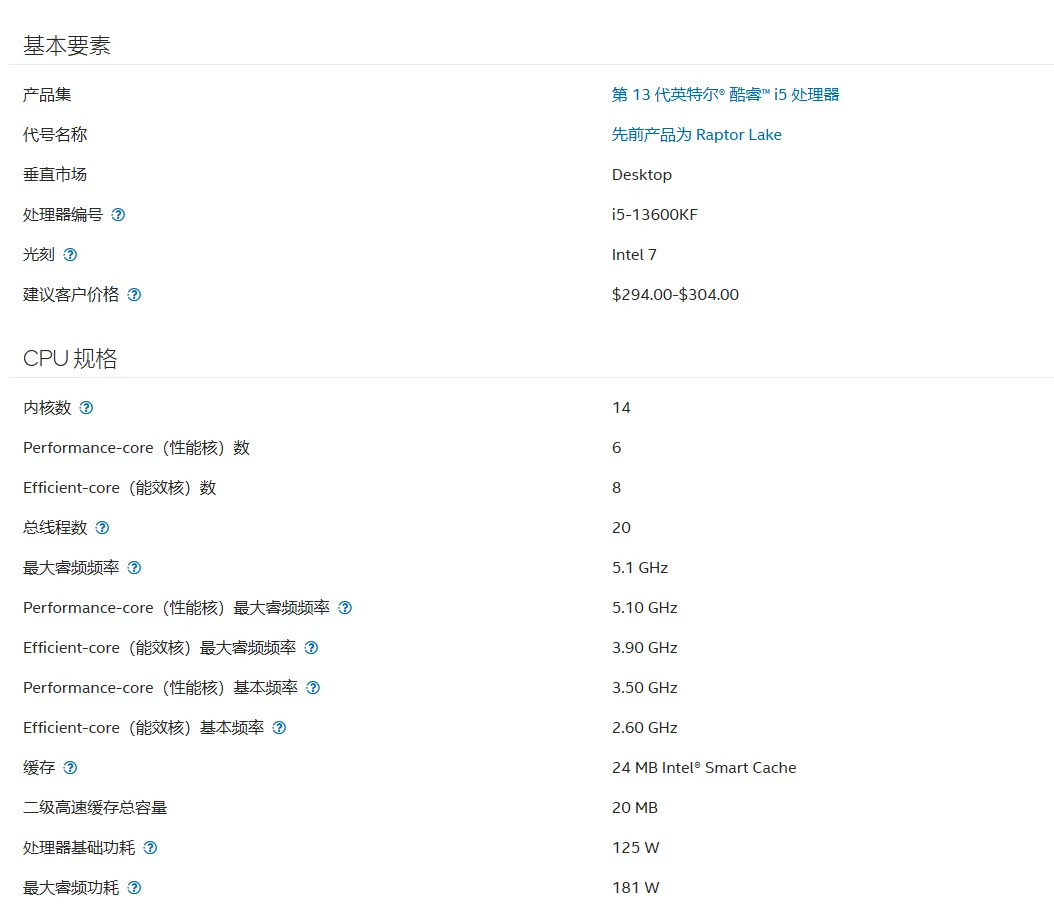Viewport: 1054px width, 904px height.
Task: Select the value i5-13600KF
Action: [x=655, y=214]
